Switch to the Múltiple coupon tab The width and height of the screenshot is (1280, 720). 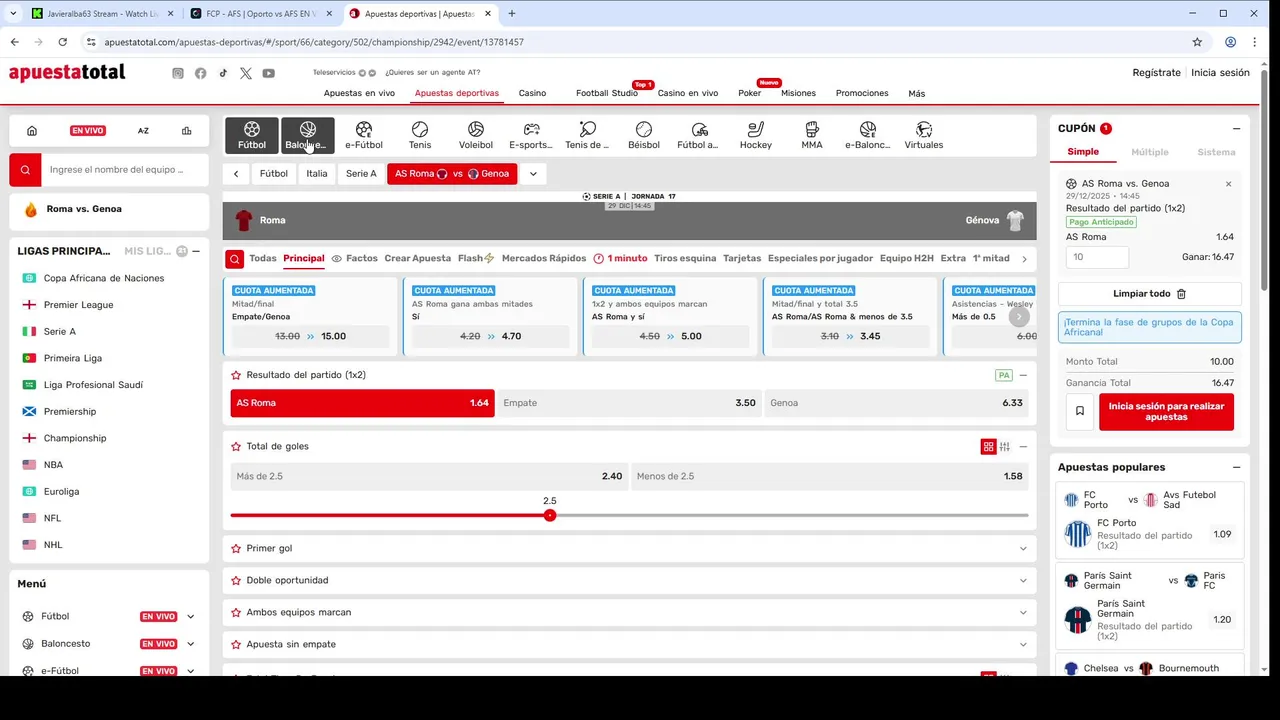tap(1150, 152)
